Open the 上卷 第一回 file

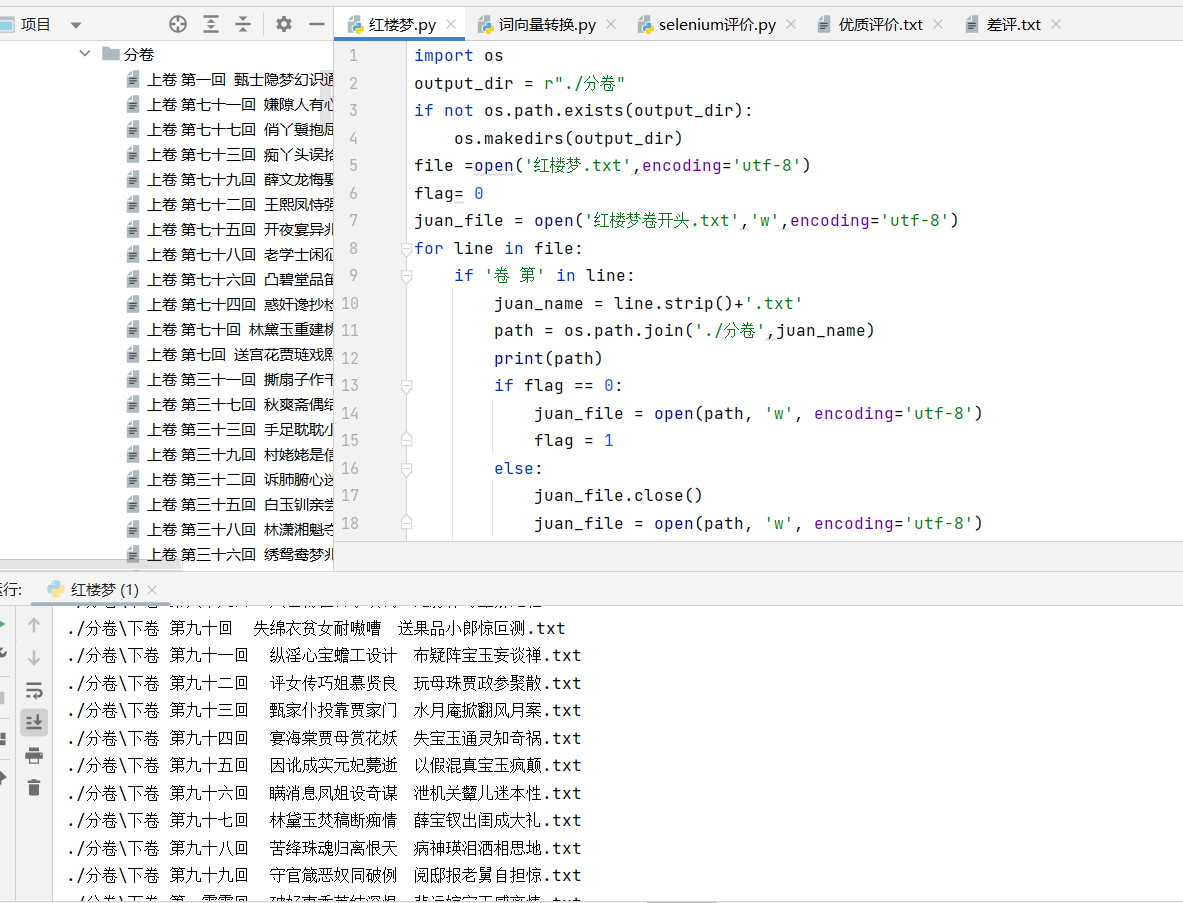[220, 79]
